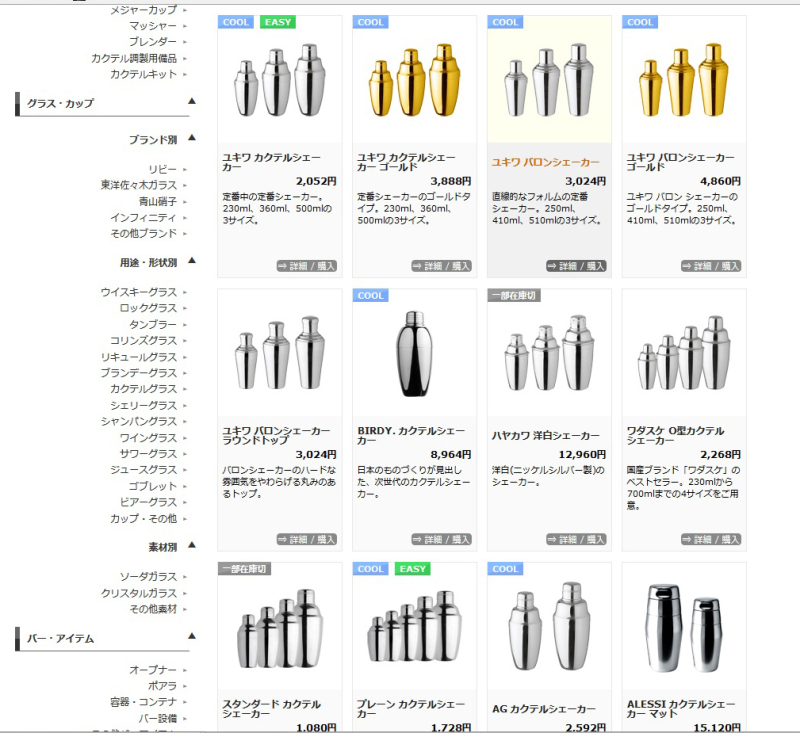
Task: Open the オープナー bar item link
Action: click(153, 670)
